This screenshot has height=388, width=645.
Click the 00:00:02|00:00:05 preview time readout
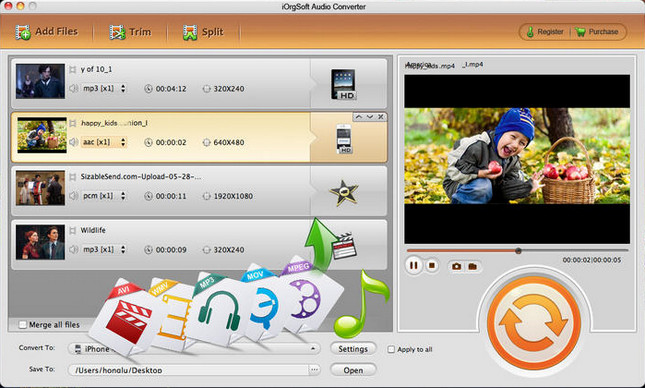[x=592, y=260]
